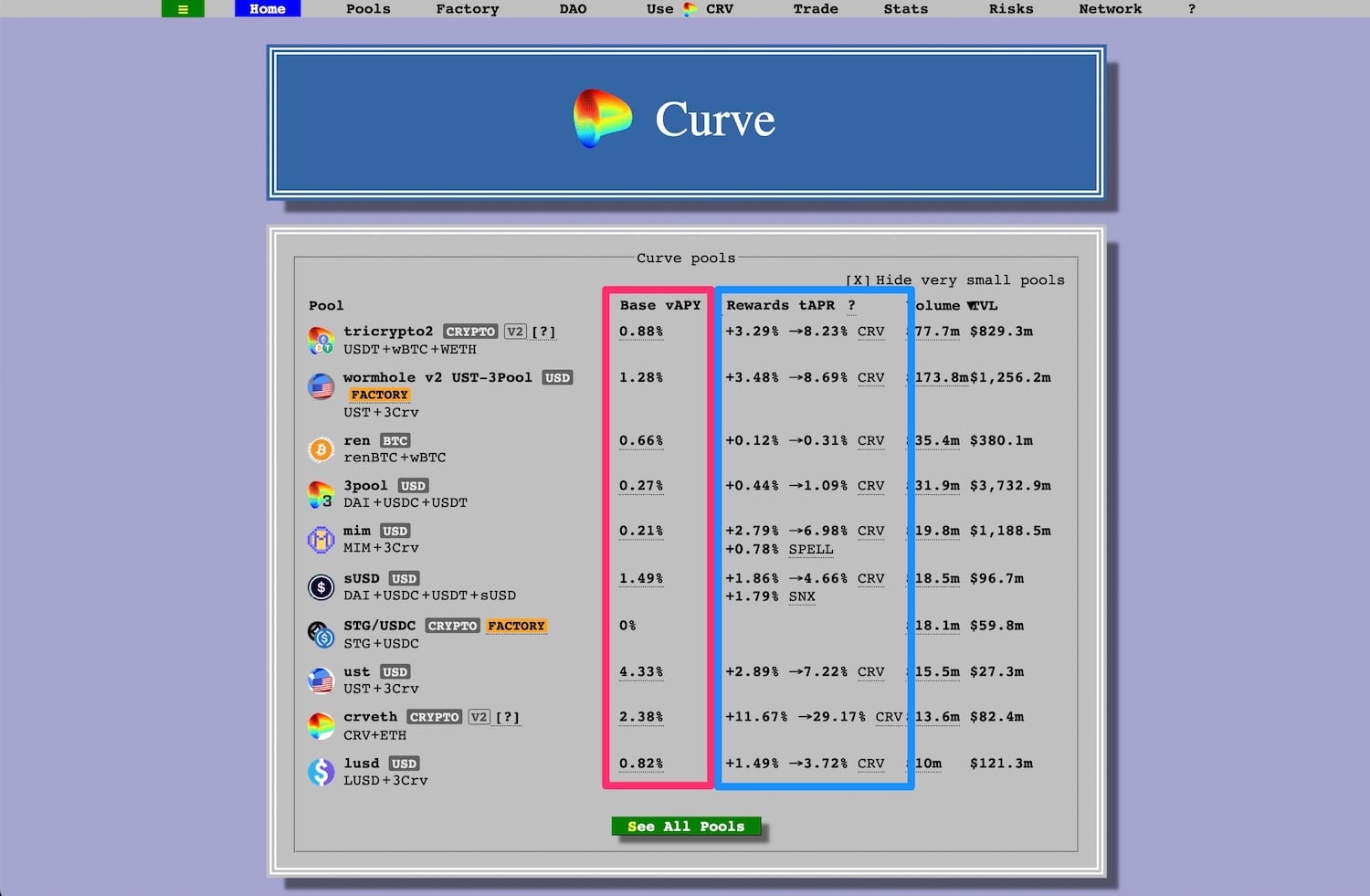Click the [?] help next to tricrypto2
The width and height of the screenshot is (1370, 896).
tap(543, 332)
